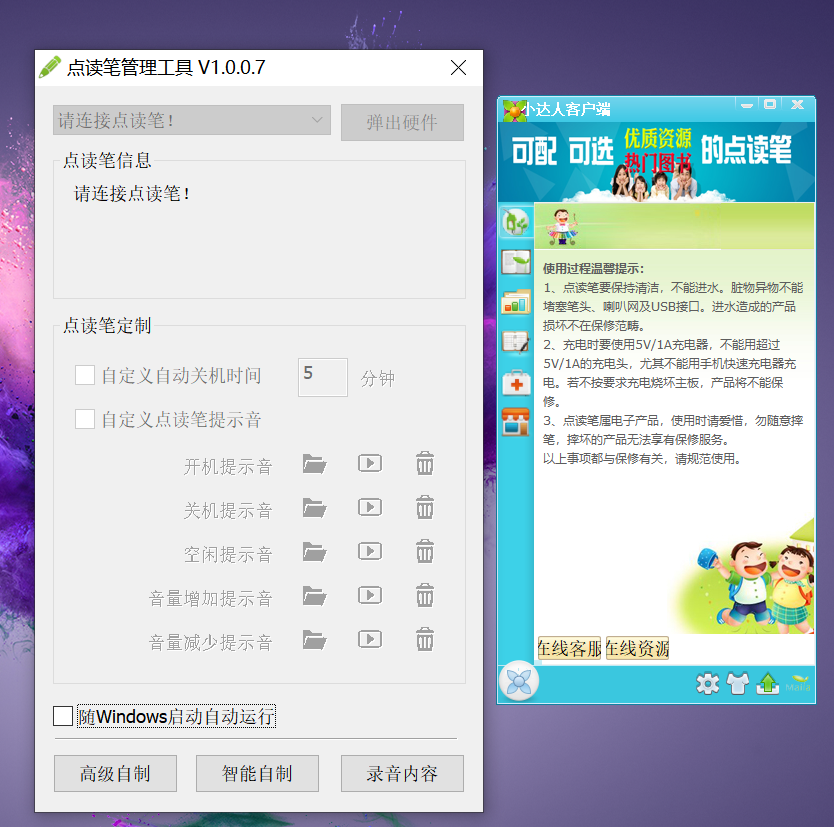Open the notebook and pen sidebar icon
This screenshot has height=827, width=834.
516,341
